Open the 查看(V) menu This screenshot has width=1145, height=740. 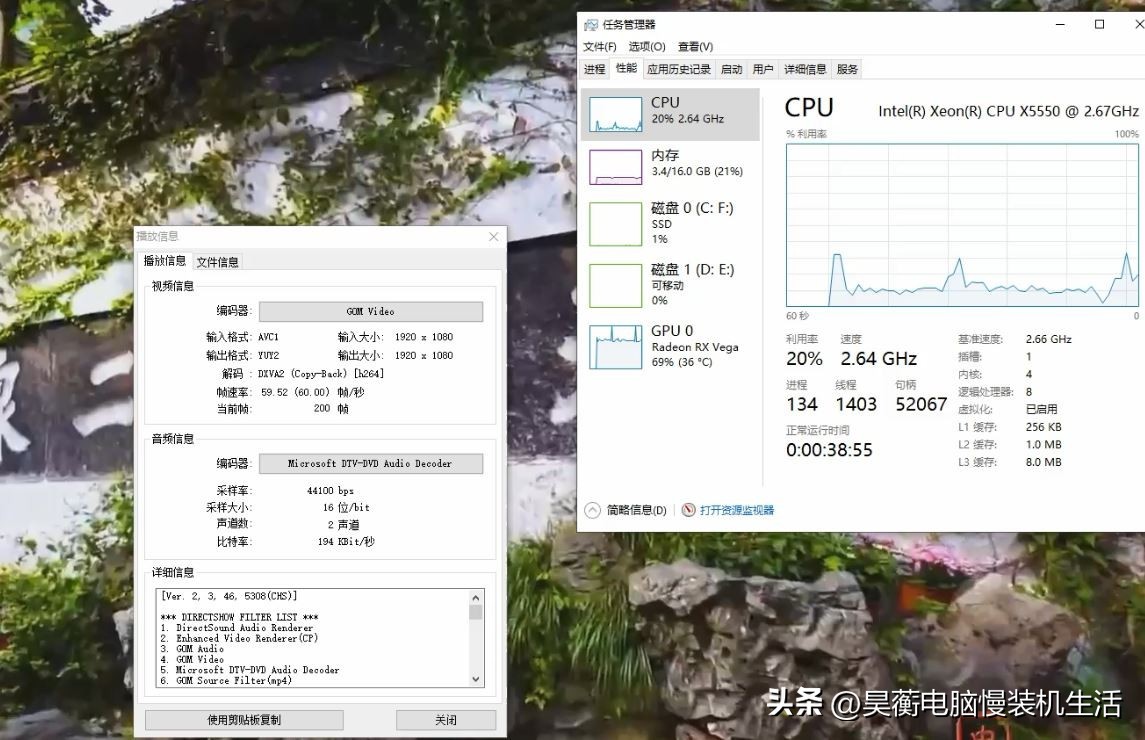pos(695,46)
